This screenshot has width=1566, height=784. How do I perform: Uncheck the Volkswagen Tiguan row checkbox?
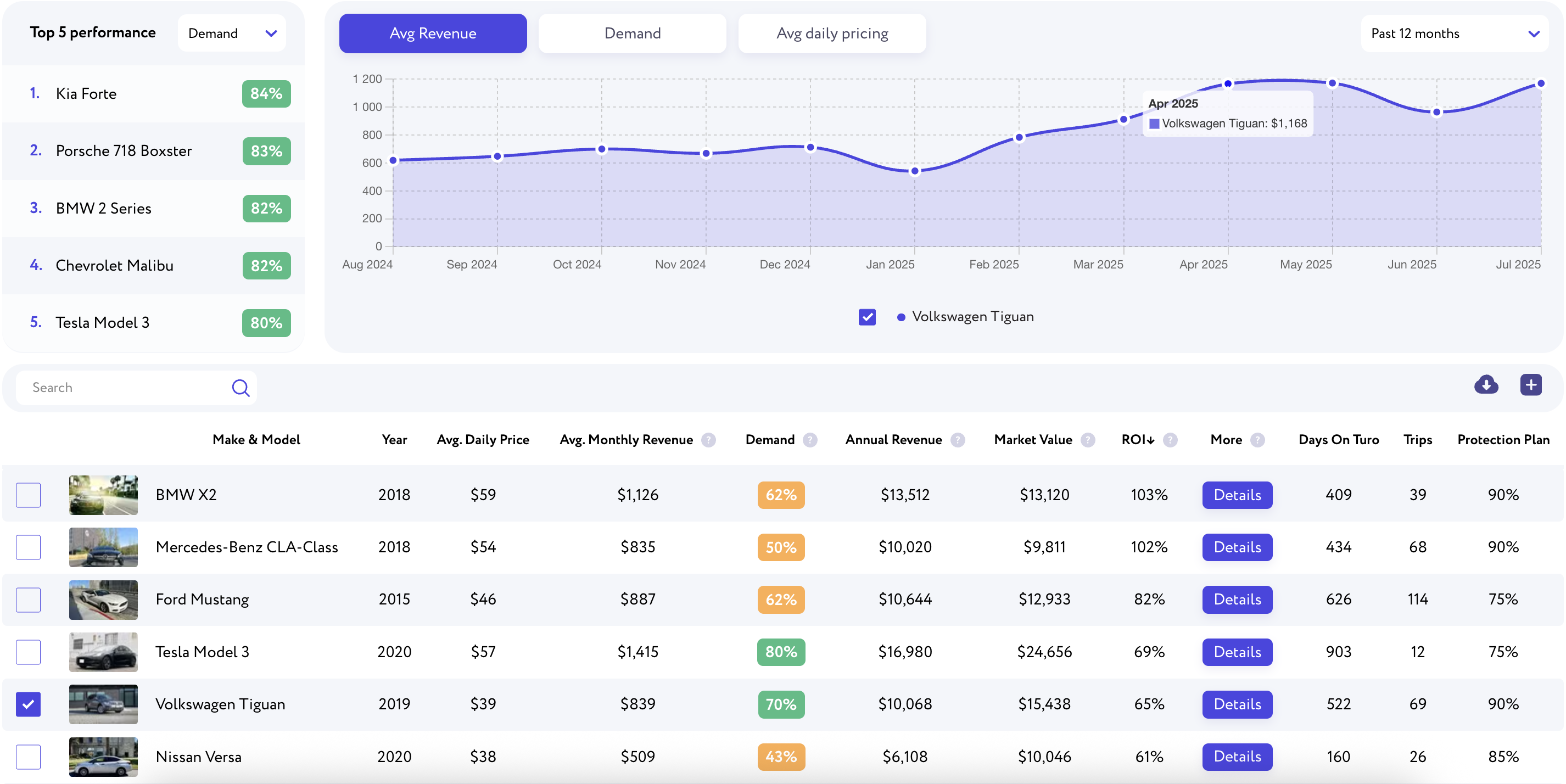coord(28,704)
